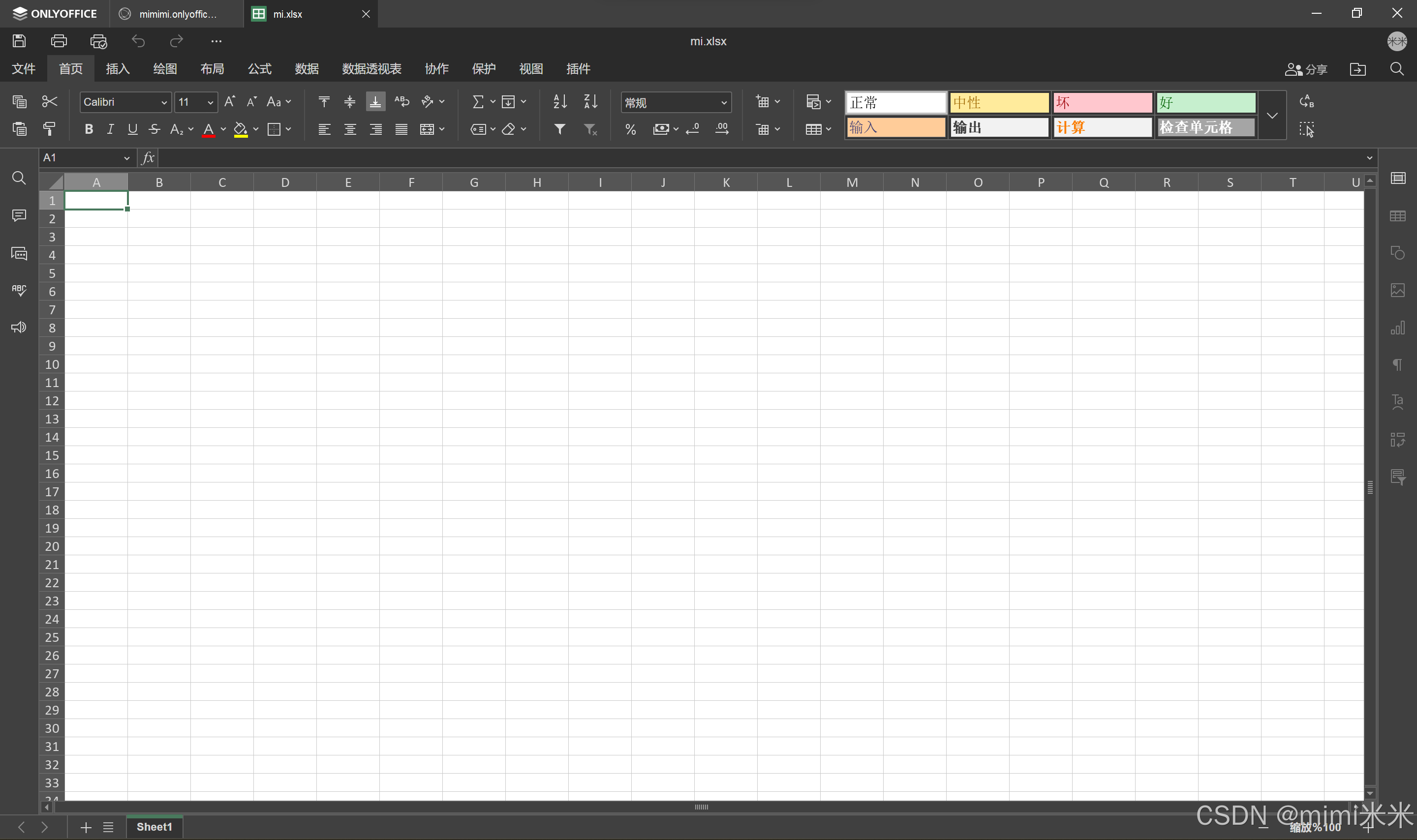Toggle Bold formatting
Viewport: 1417px width, 840px height.
pos(88,129)
